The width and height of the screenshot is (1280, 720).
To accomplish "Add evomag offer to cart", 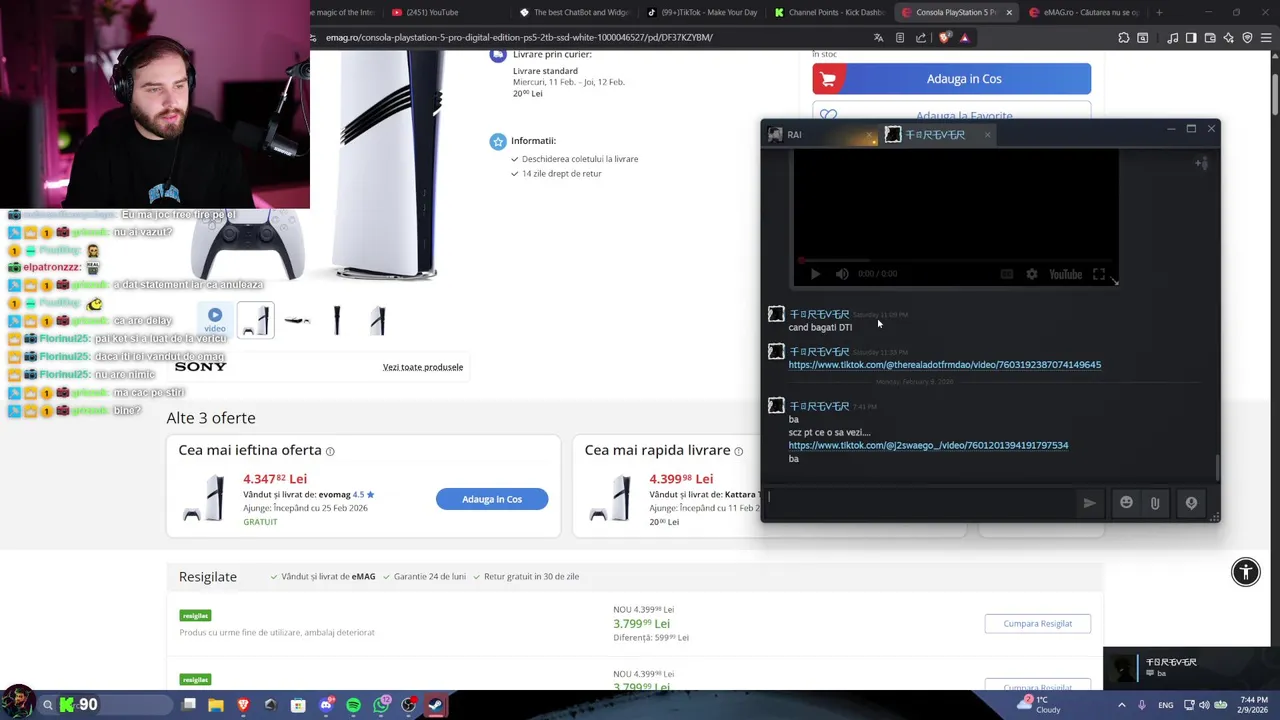I will pos(492,499).
